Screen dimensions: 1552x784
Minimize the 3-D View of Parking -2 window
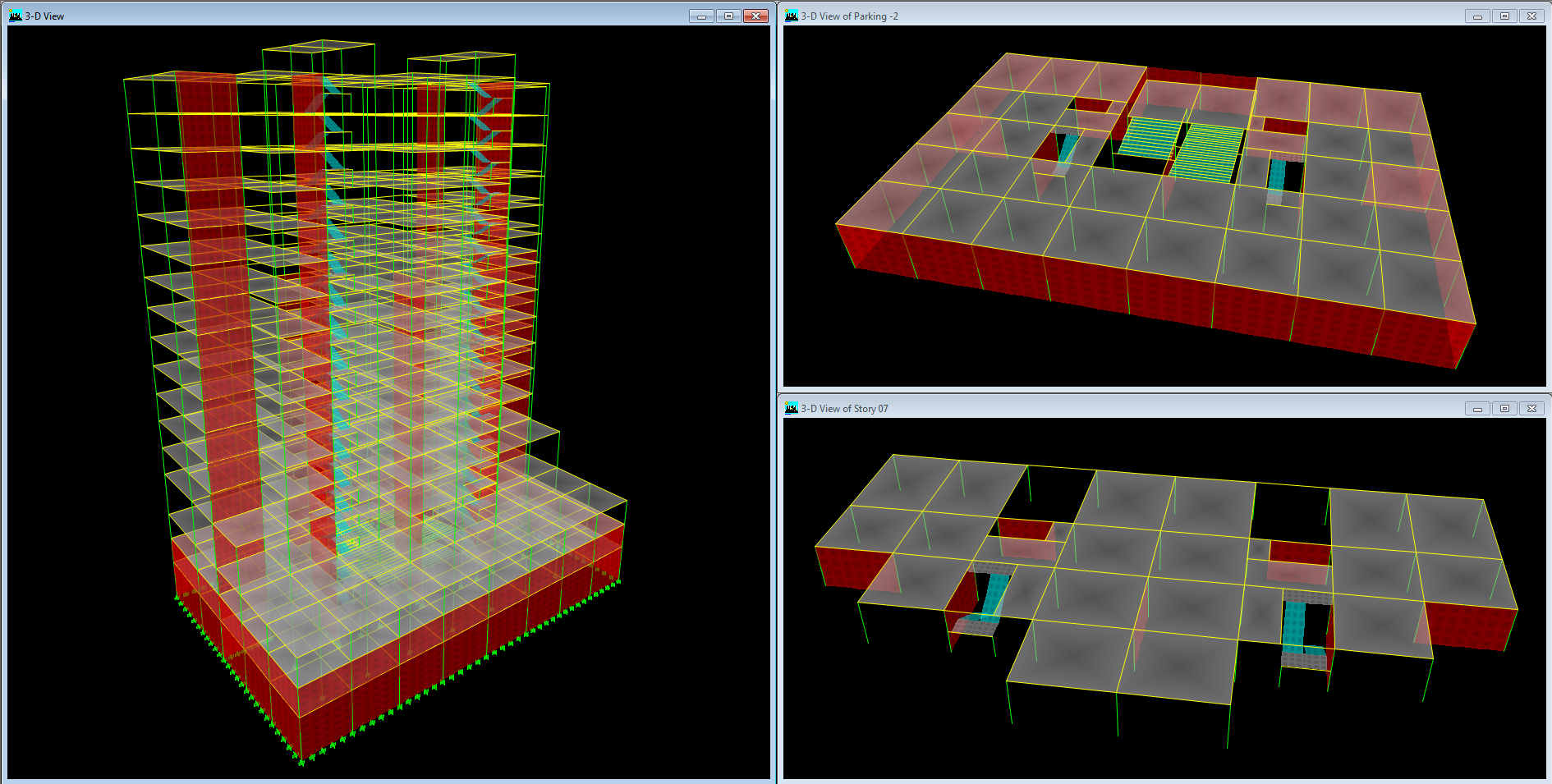coord(1477,16)
